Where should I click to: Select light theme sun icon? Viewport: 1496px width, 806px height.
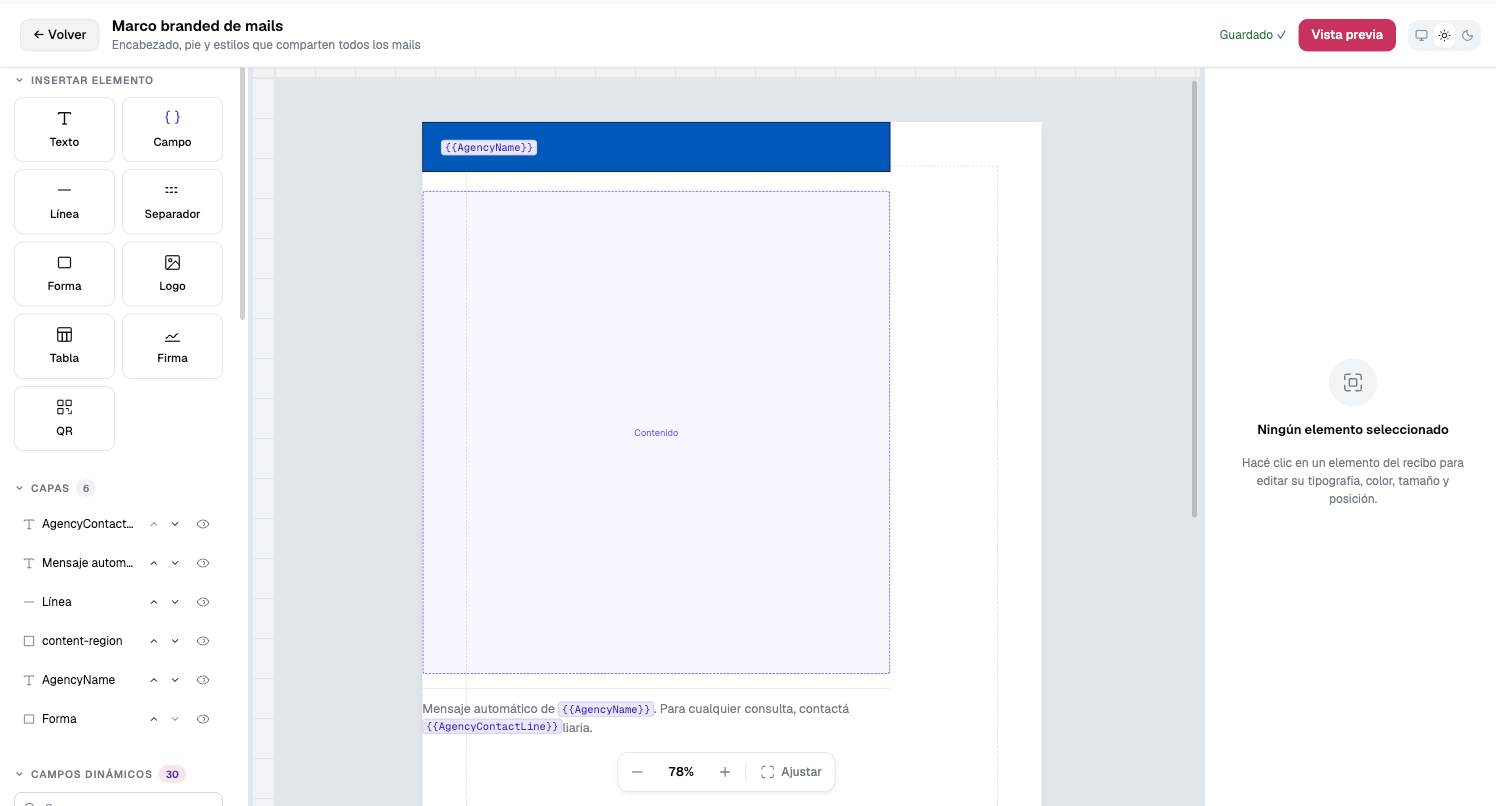[x=1444, y=35]
